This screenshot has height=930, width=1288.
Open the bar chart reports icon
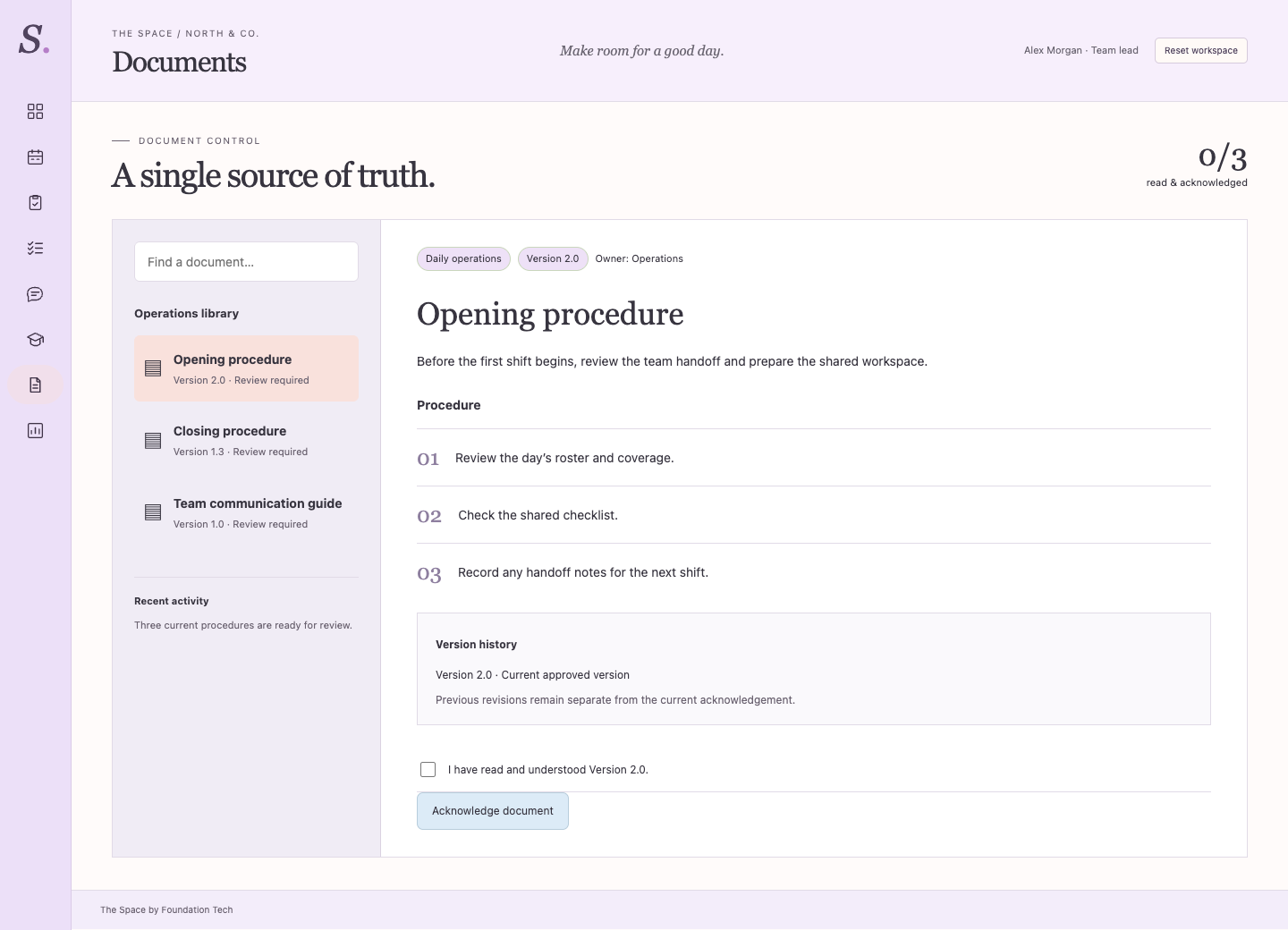tap(35, 431)
